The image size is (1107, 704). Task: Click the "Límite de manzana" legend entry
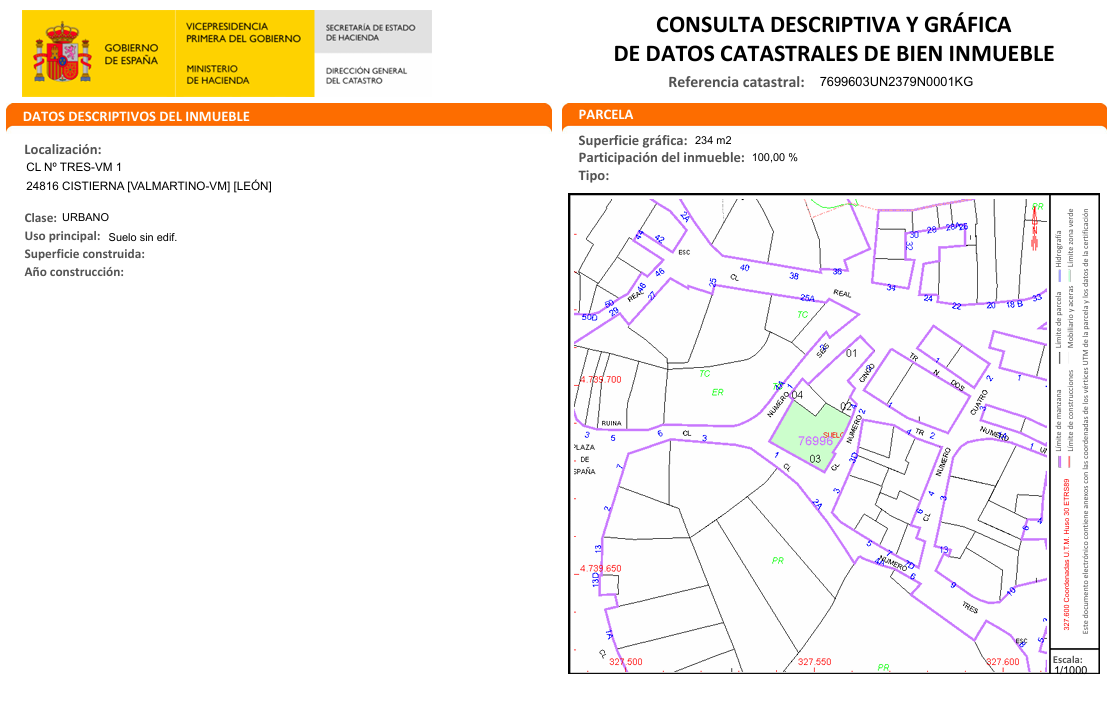(1058, 429)
